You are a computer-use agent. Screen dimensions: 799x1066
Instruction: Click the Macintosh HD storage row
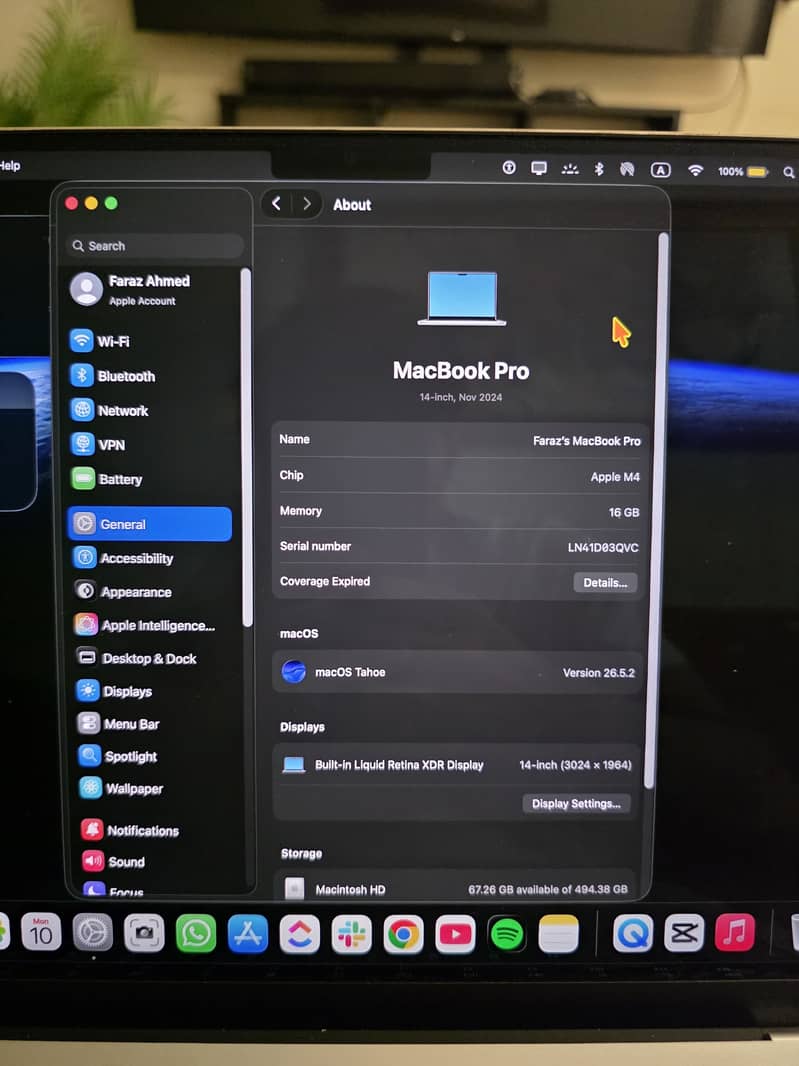[456, 887]
